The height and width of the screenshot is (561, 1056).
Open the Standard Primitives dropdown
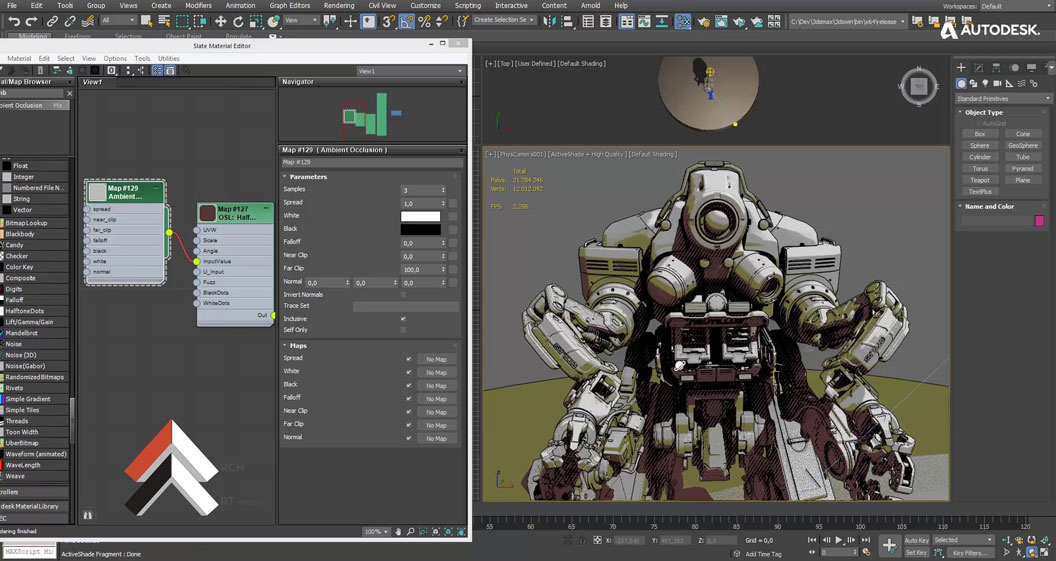[x=1003, y=98]
